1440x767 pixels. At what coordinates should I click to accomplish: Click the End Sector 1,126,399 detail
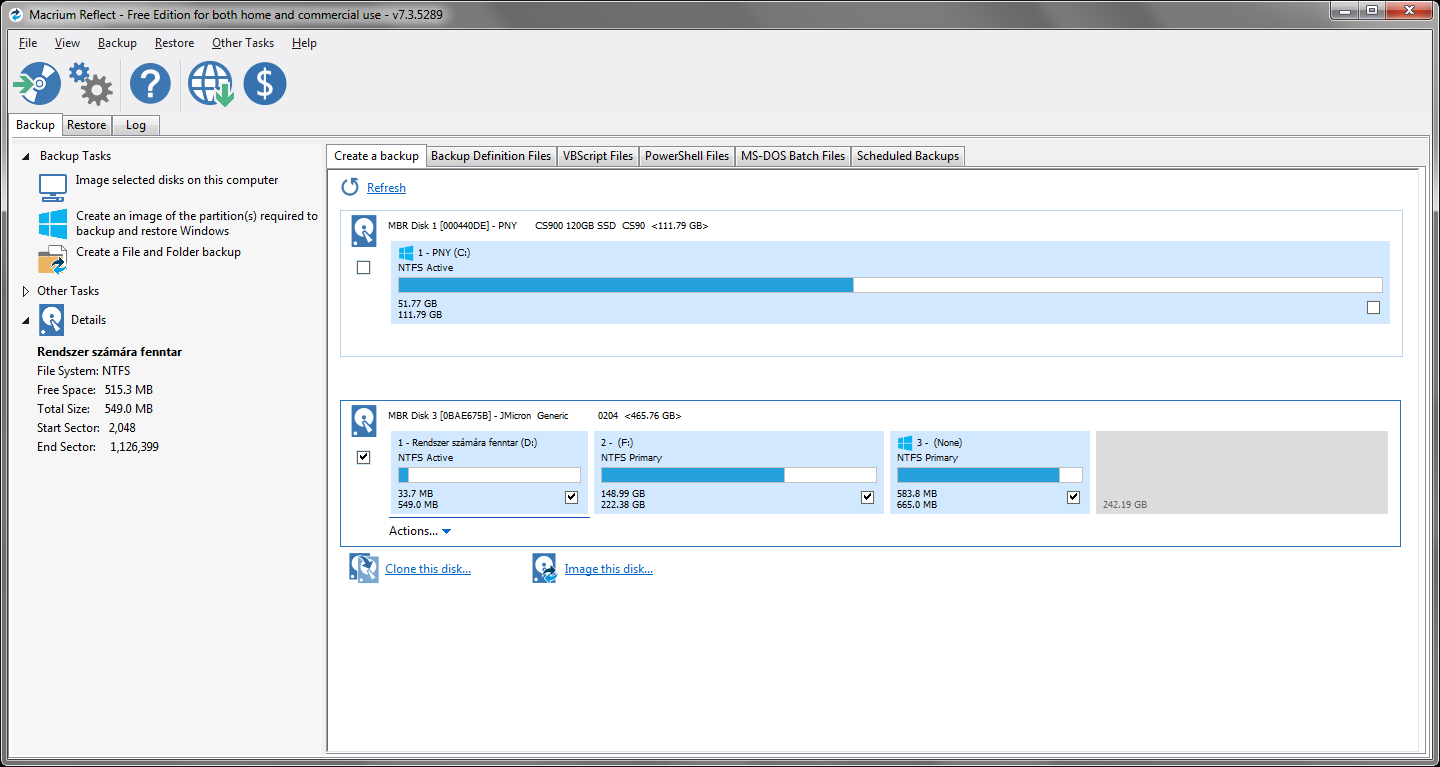coord(98,447)
